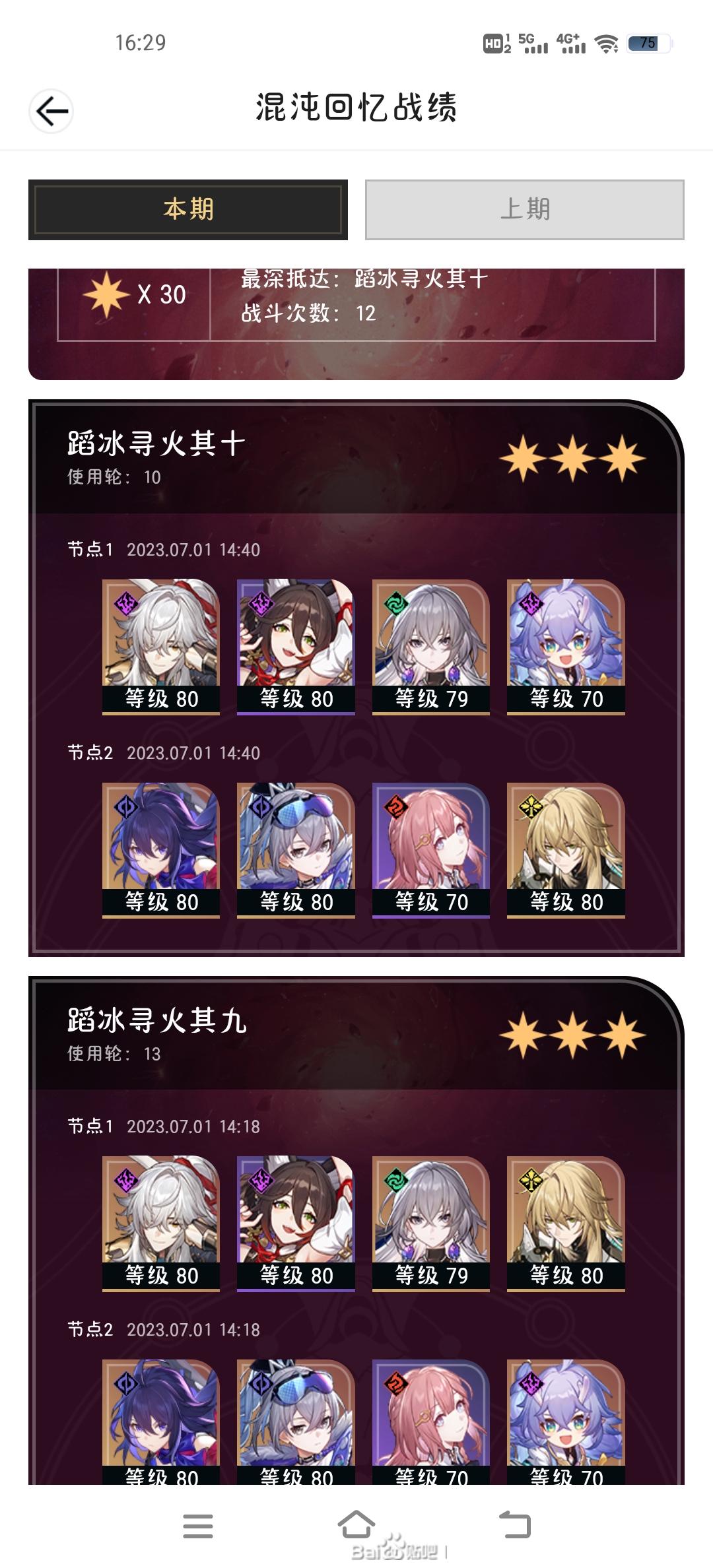Image resolution: width=713 pixels, height=1568 pixels.
Task: Tap the Android back navigation icon
Action: point(515,1525)
